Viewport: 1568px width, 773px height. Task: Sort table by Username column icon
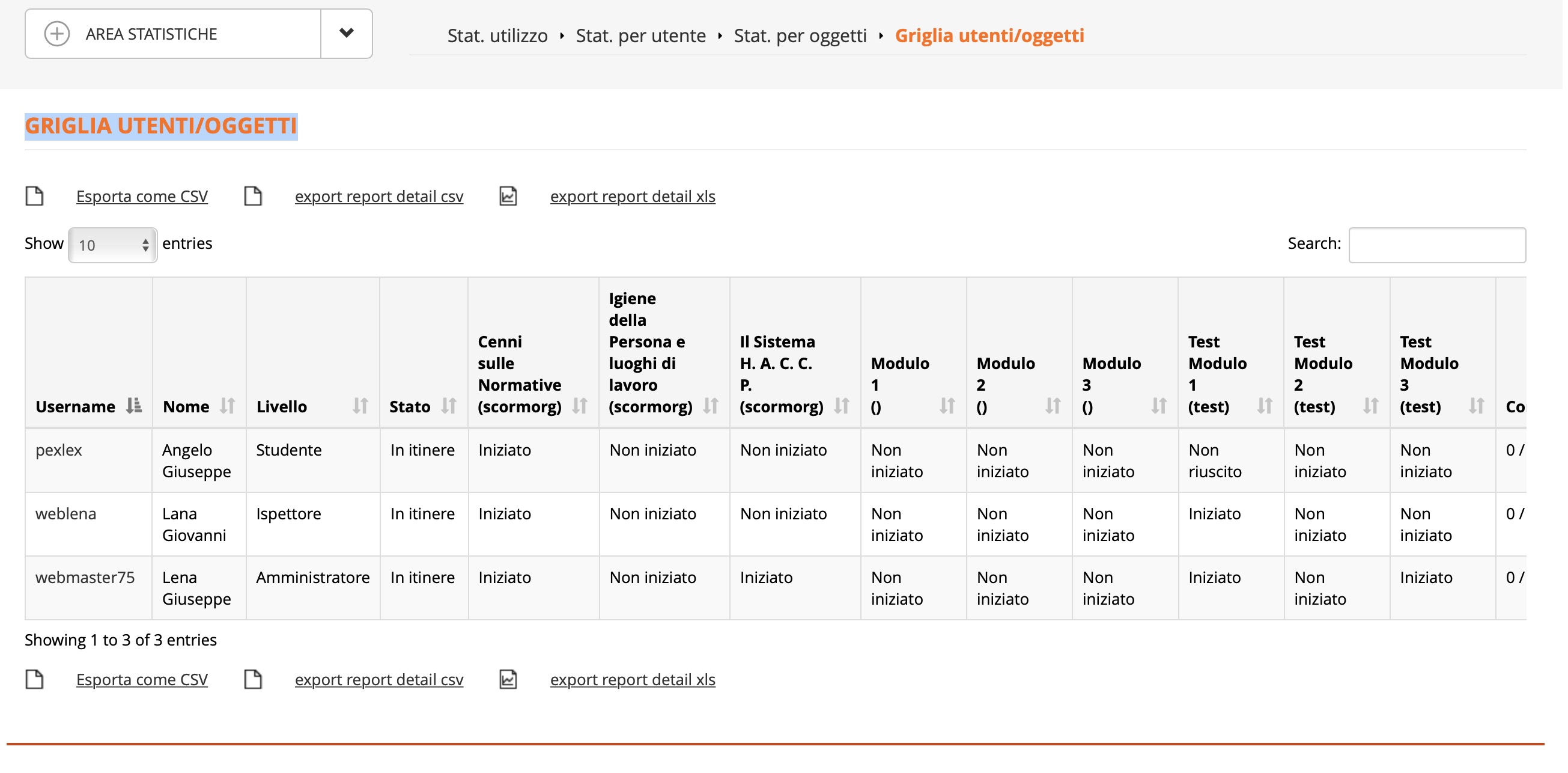[x=134, y=405]
